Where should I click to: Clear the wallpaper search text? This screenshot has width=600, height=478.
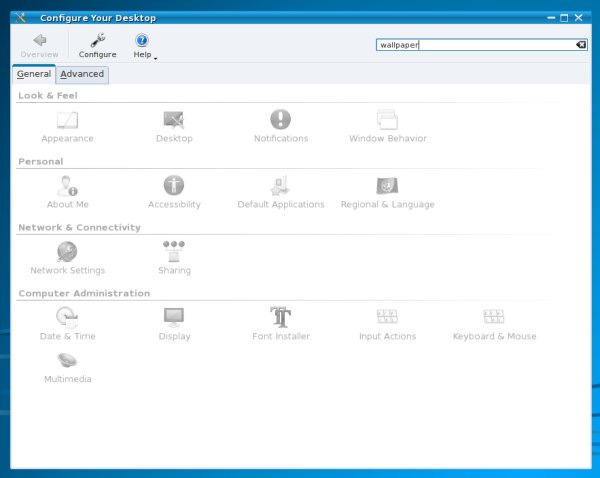click(580, 45)
